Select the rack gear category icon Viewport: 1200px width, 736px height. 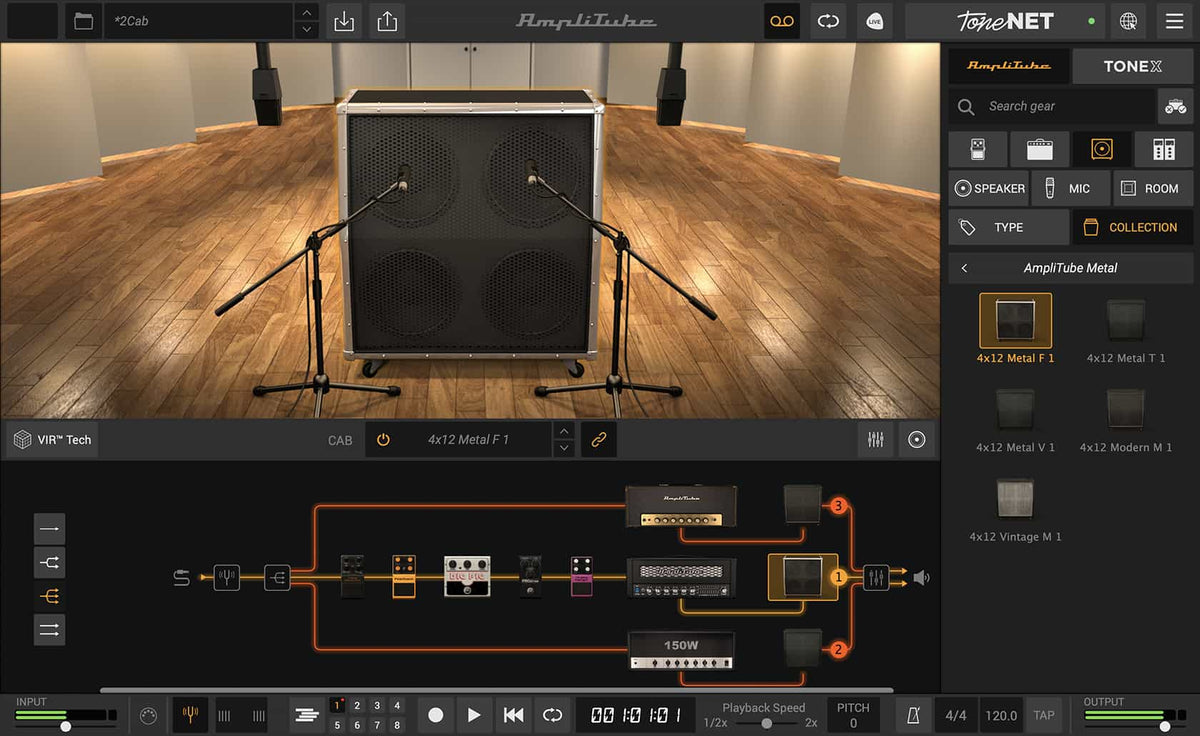click(1164, 149)
